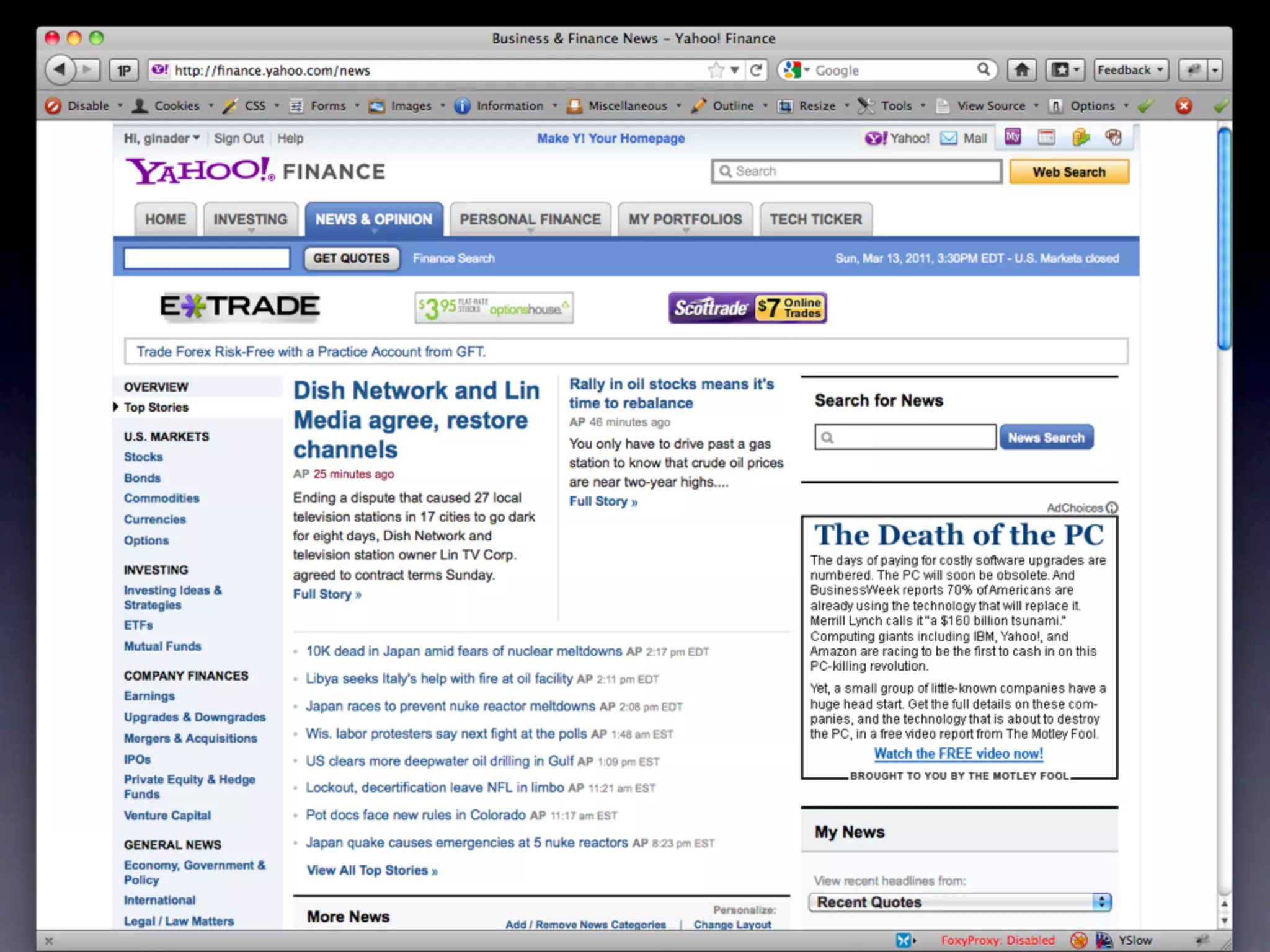Open the Recent Quotes dropdown
The image size is (1270, 952).
(x=959, y=902)
